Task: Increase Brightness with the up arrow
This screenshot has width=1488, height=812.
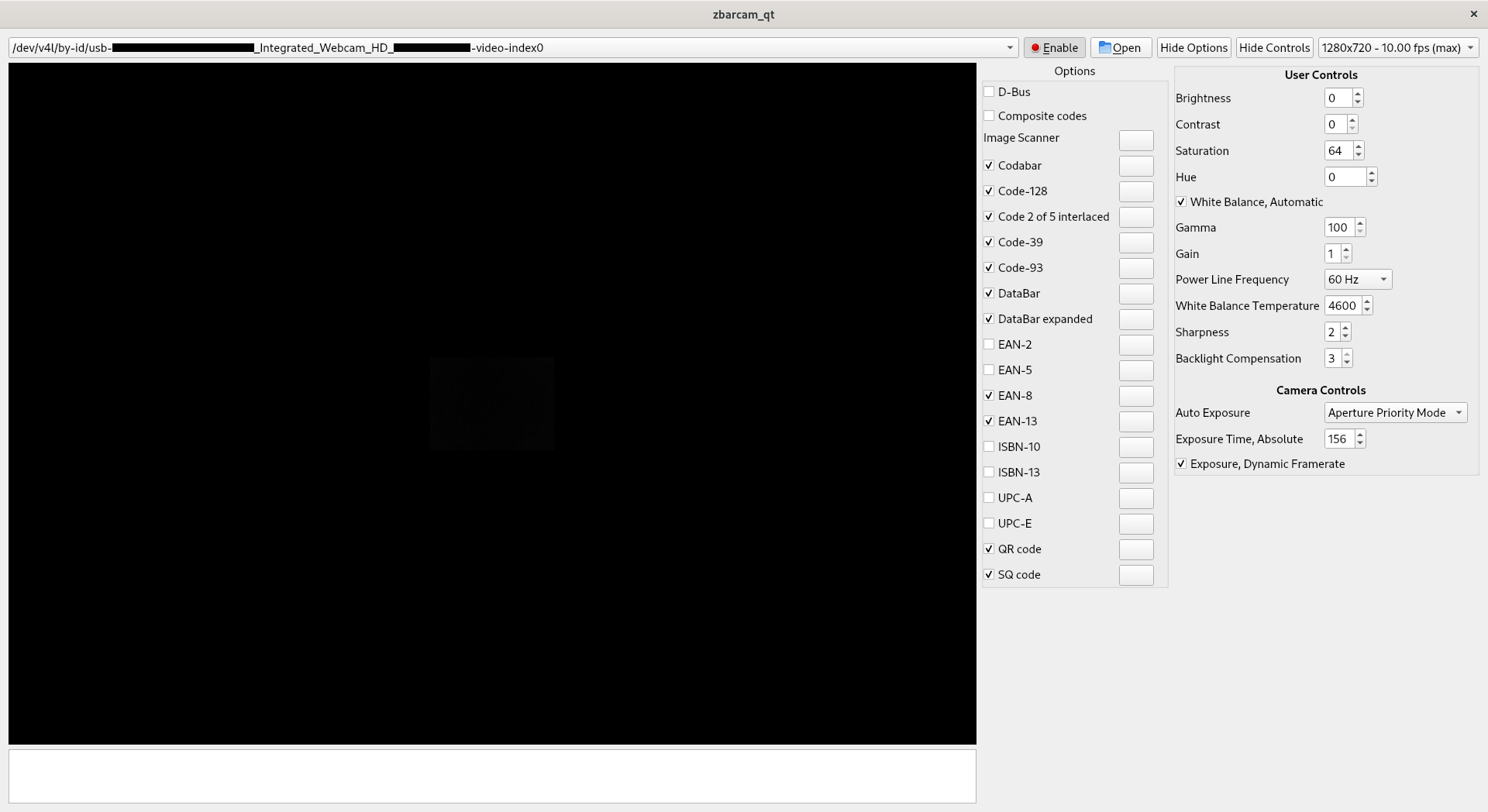Action: [x=1358, y=94]
